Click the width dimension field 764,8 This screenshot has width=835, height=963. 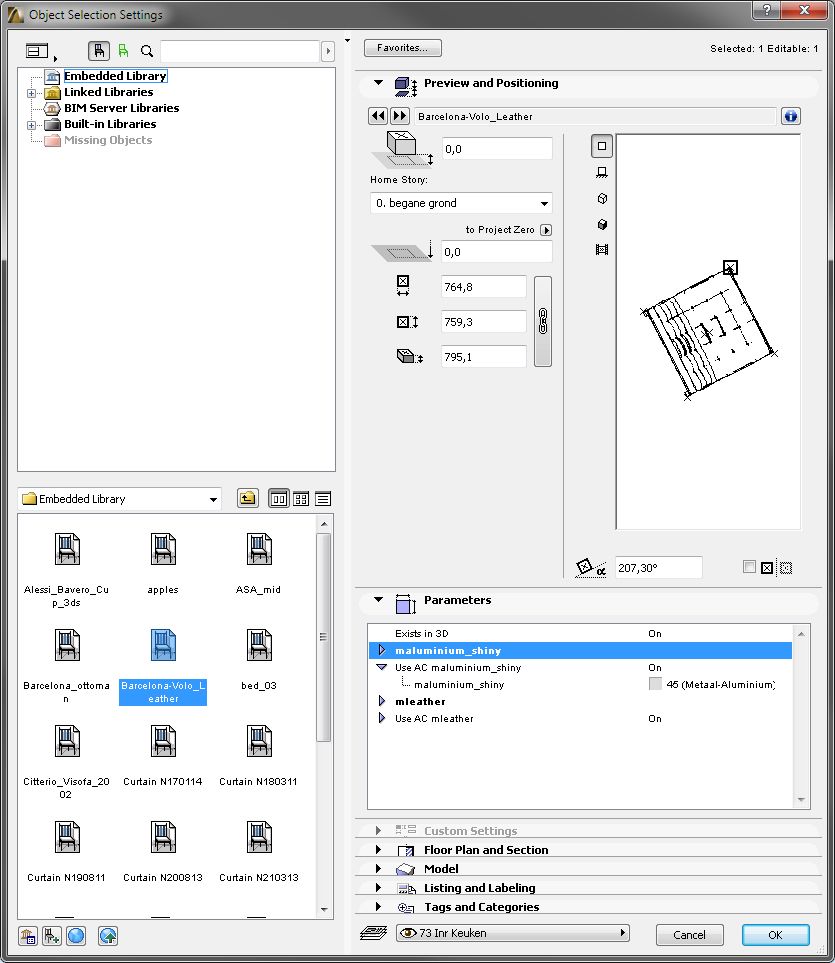(x=484, y=287)
